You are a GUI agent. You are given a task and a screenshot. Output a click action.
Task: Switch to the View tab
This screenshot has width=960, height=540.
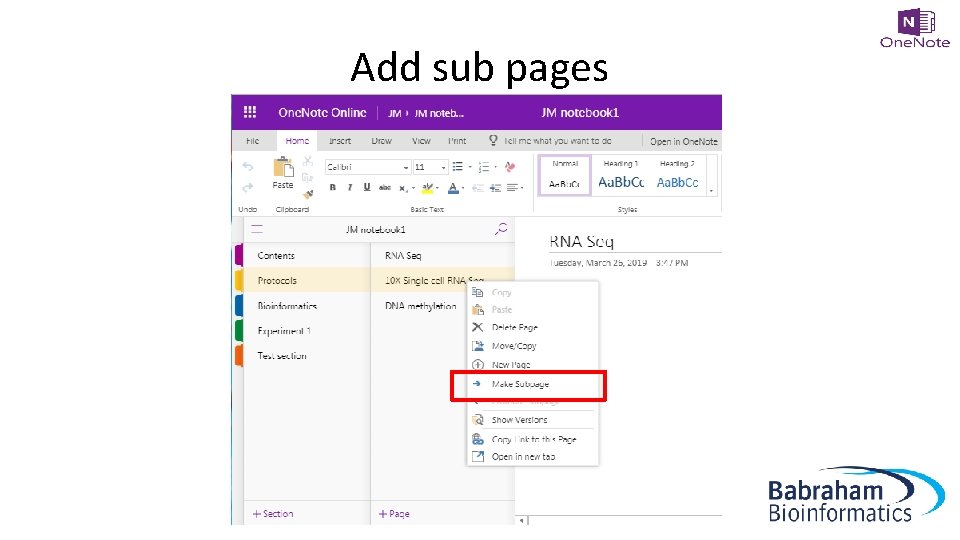click(x=421, y=141)
